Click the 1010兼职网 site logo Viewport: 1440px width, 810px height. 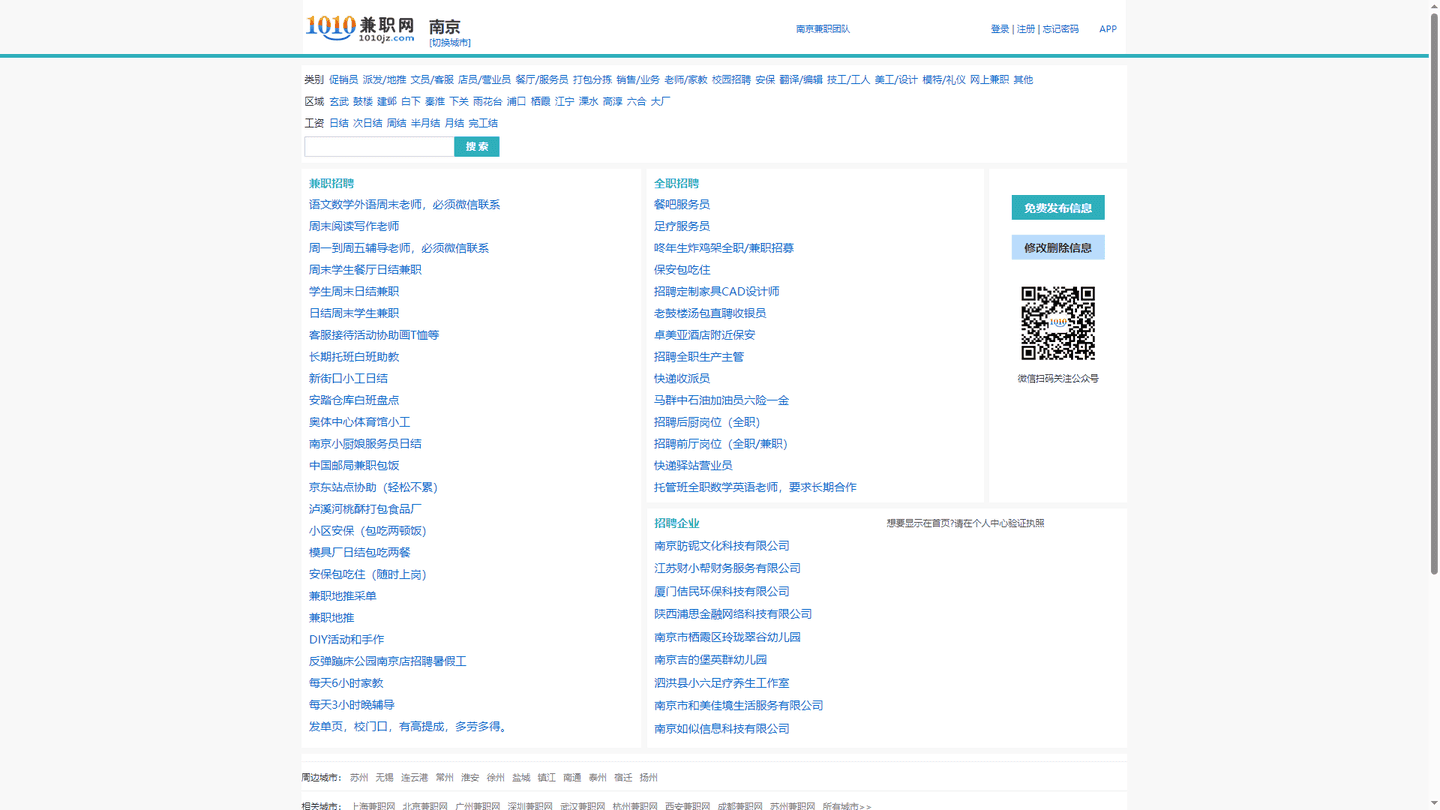point(360,28)
